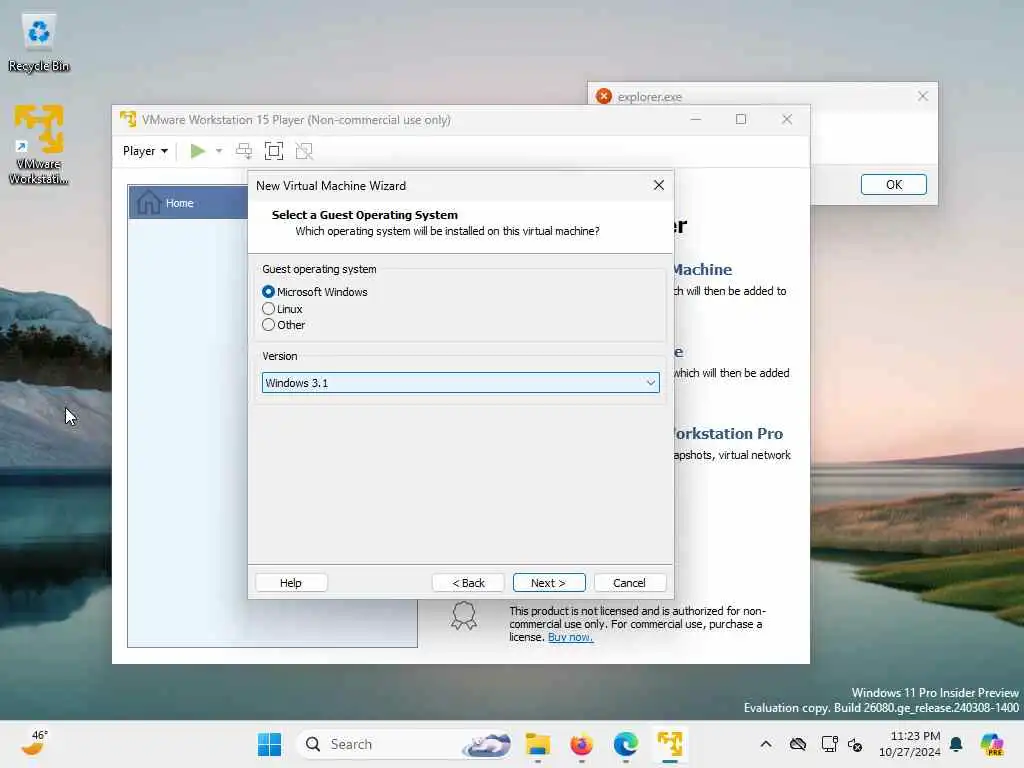1024x768 pixels.
Task: Close the explorer.exe error dialog
Action: (x=922, y=96)
